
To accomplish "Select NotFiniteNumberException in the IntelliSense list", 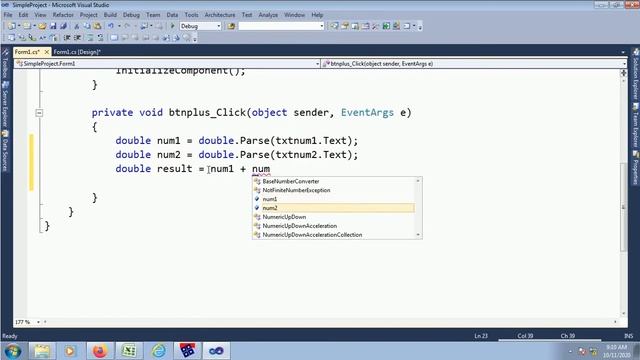I will [334, 190].
